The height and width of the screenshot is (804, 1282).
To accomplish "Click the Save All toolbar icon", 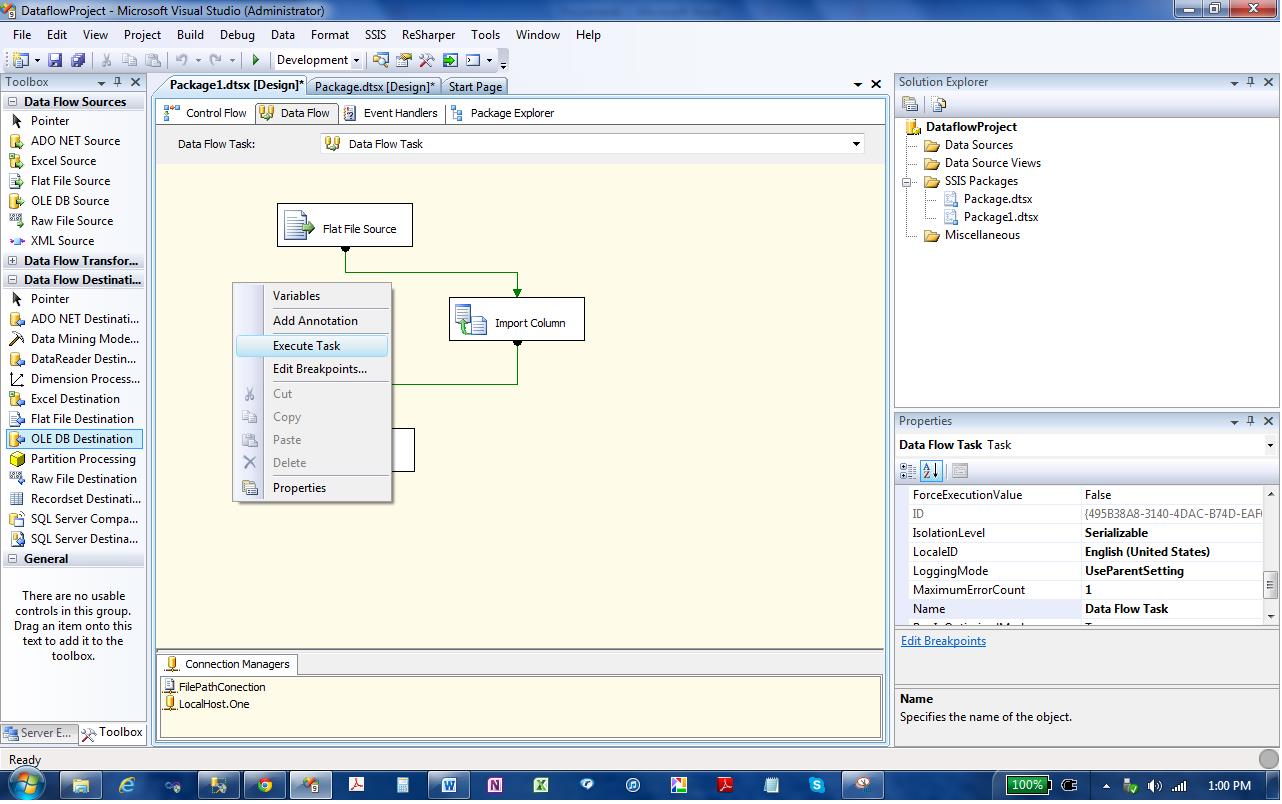I will coord(77,60).
